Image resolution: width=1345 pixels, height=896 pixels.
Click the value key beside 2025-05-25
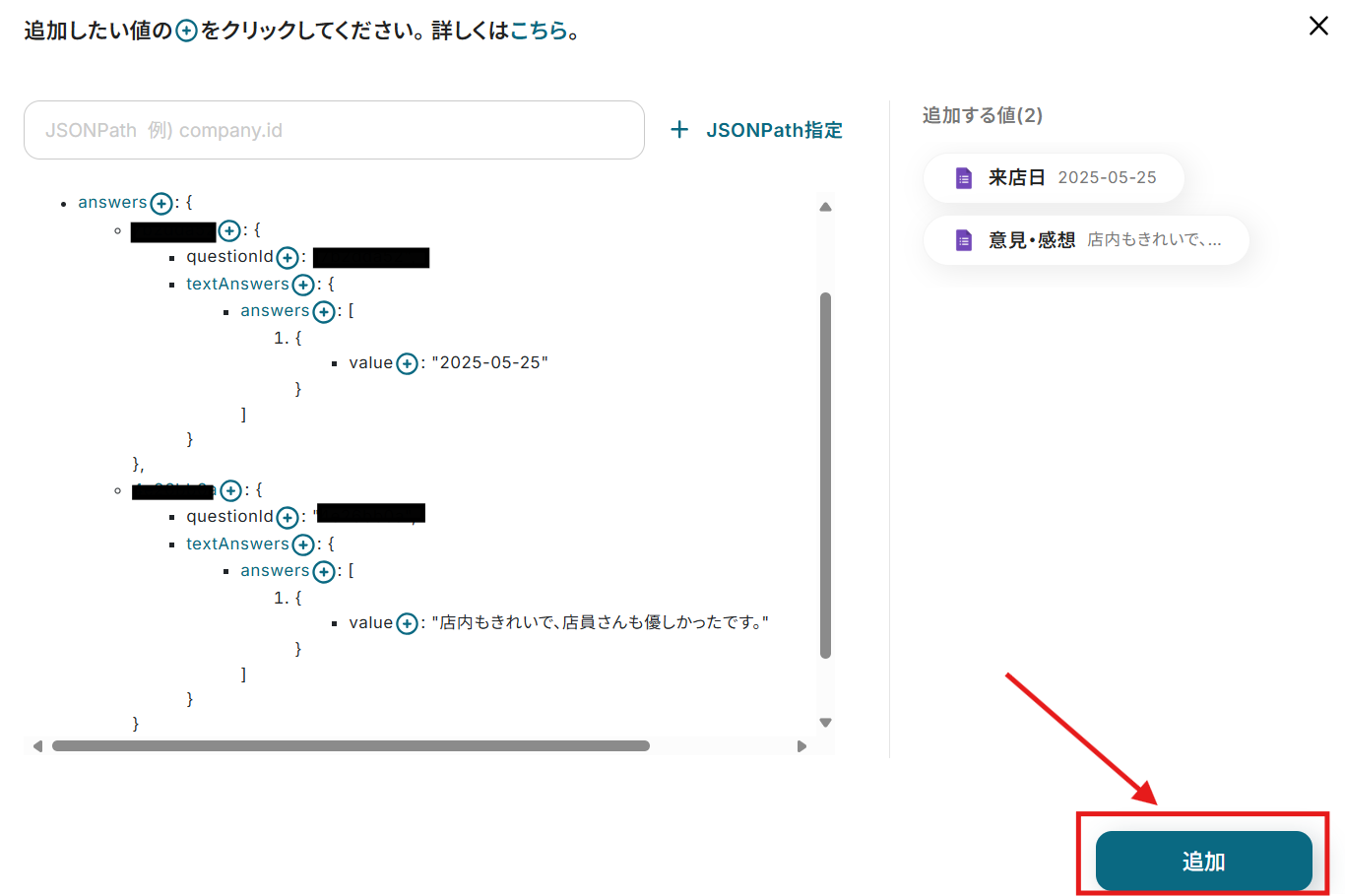click(371, 362)
